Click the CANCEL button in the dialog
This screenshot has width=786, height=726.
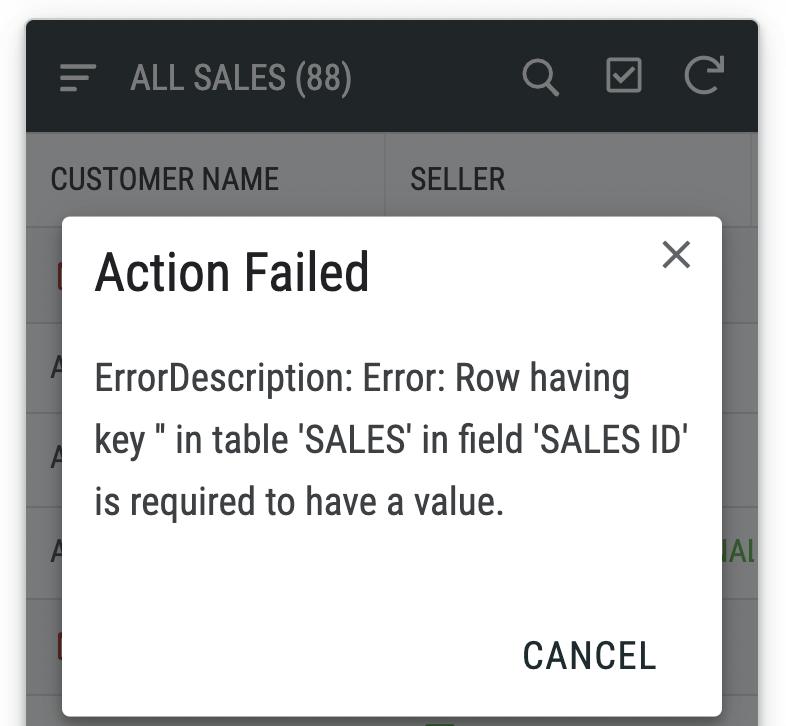[x=590, y=655]
